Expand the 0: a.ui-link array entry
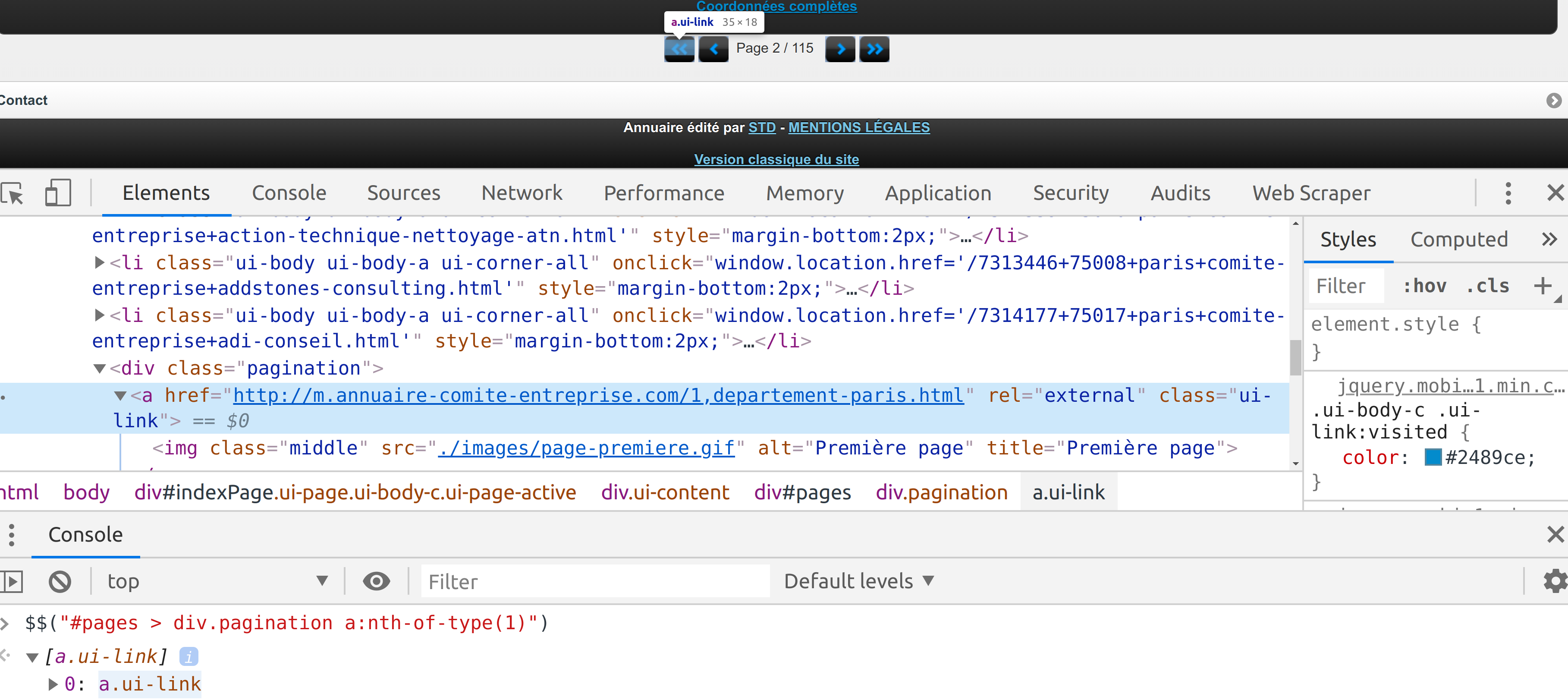The height and width of the screenshot is (700, 1568). tap(53, 684)
